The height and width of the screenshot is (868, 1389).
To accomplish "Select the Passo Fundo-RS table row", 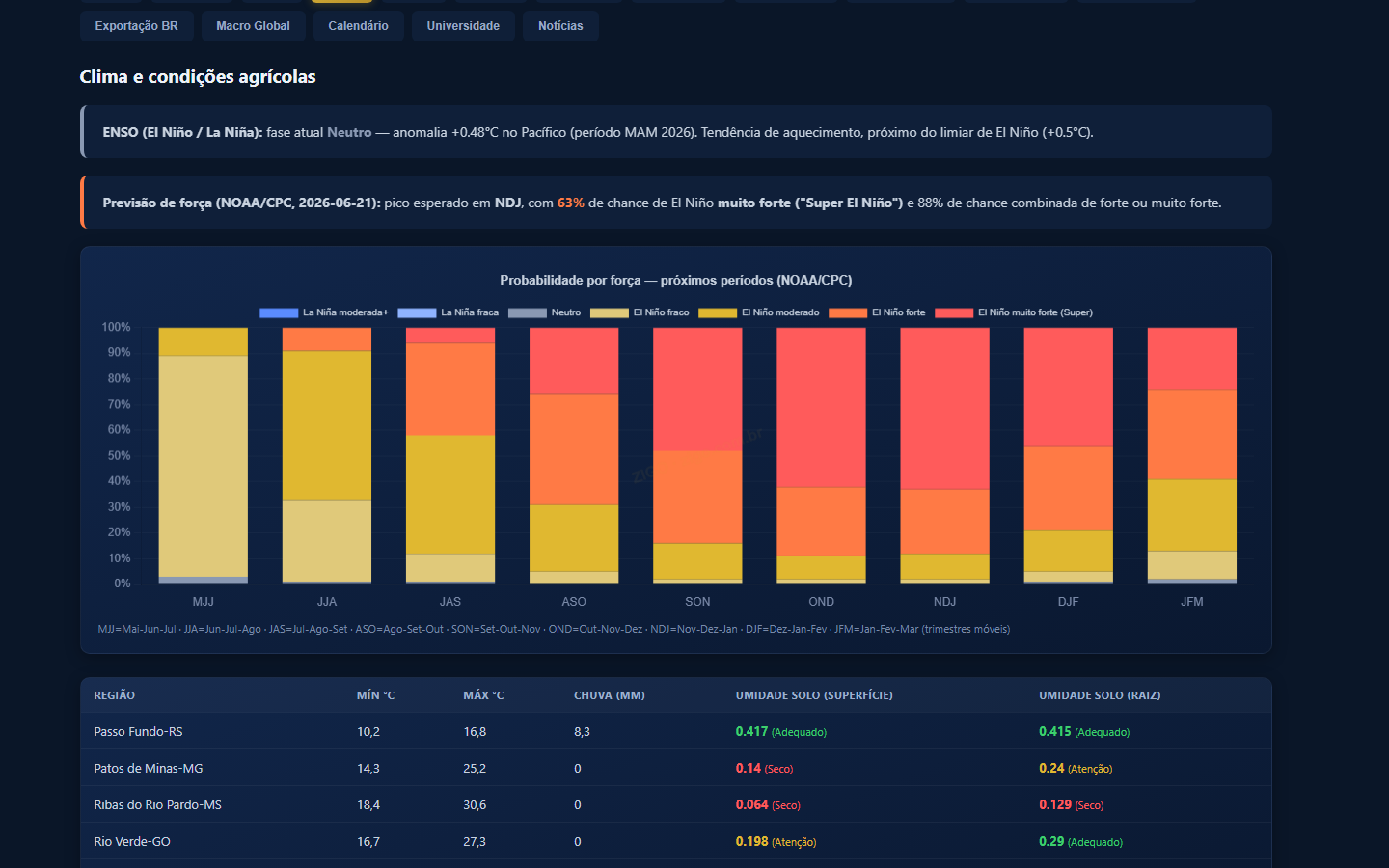I will point(676,732).
